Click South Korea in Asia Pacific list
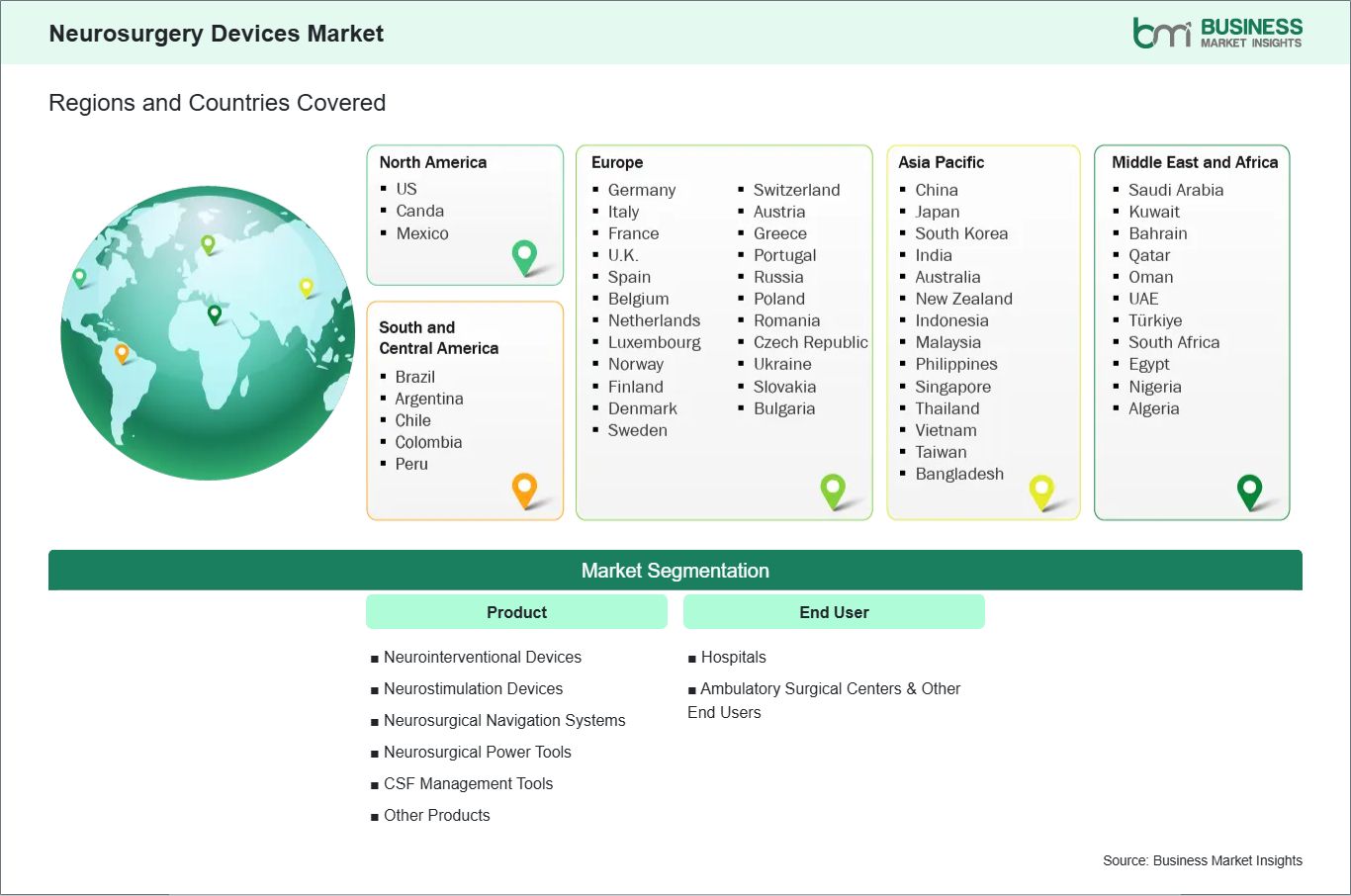The height and width of the screenshot is (896, 1351). pyautogui.click(x=960, y=233)
